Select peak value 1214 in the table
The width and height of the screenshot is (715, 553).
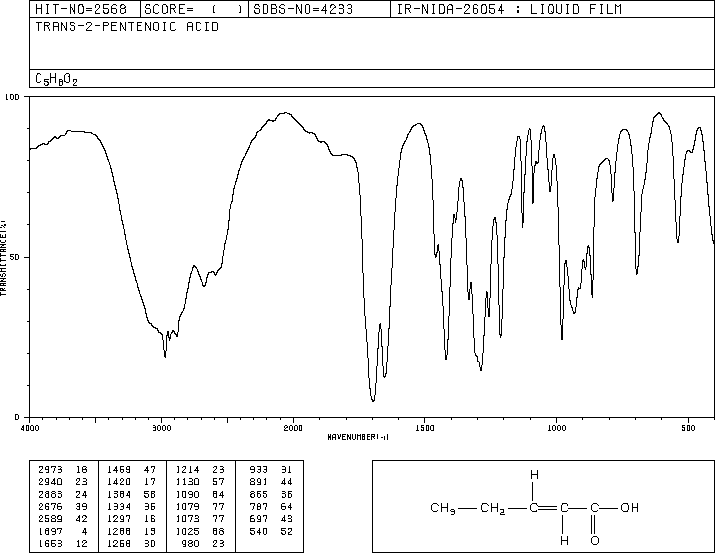187,470
